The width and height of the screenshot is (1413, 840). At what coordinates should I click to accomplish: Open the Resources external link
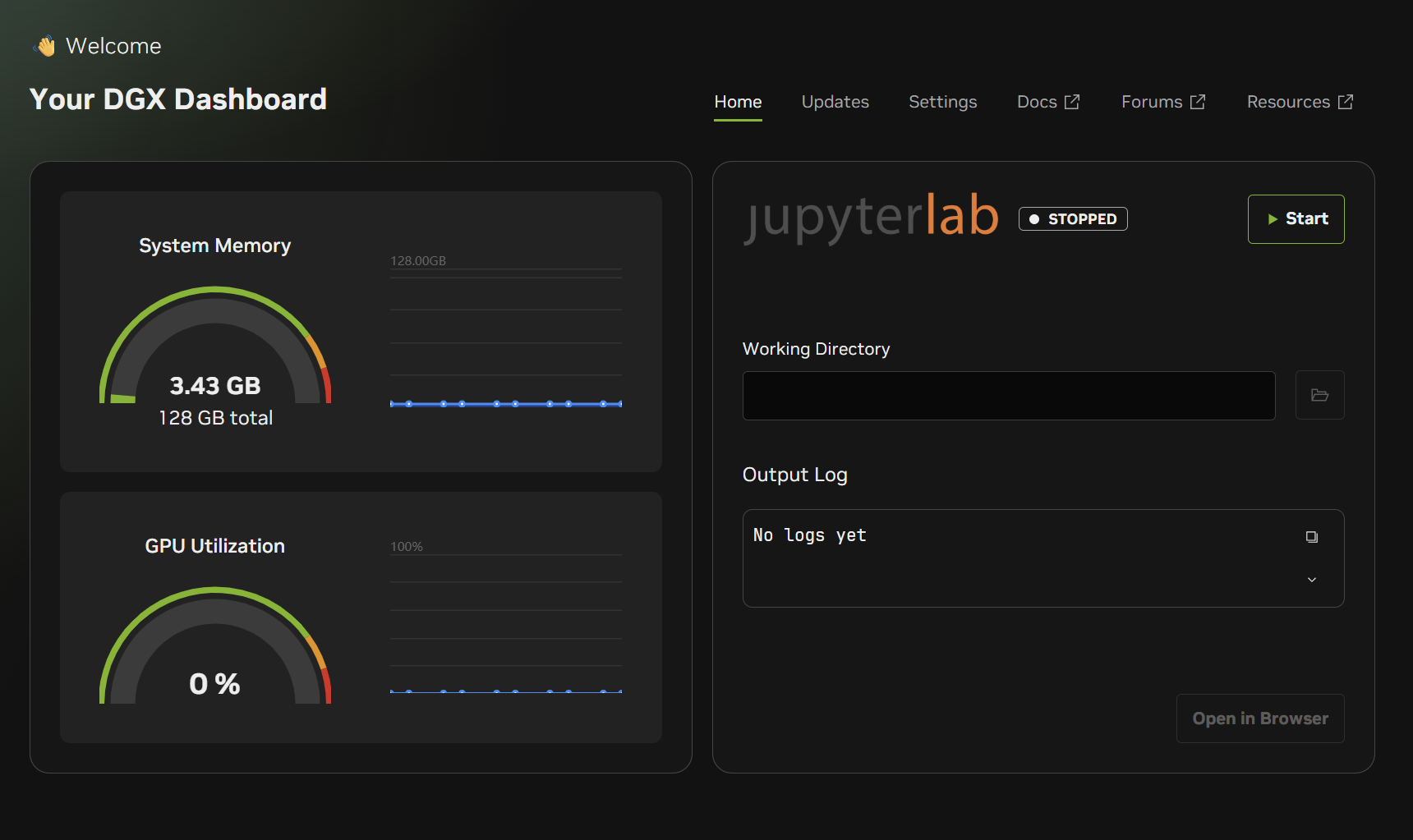pos(1300,102)
